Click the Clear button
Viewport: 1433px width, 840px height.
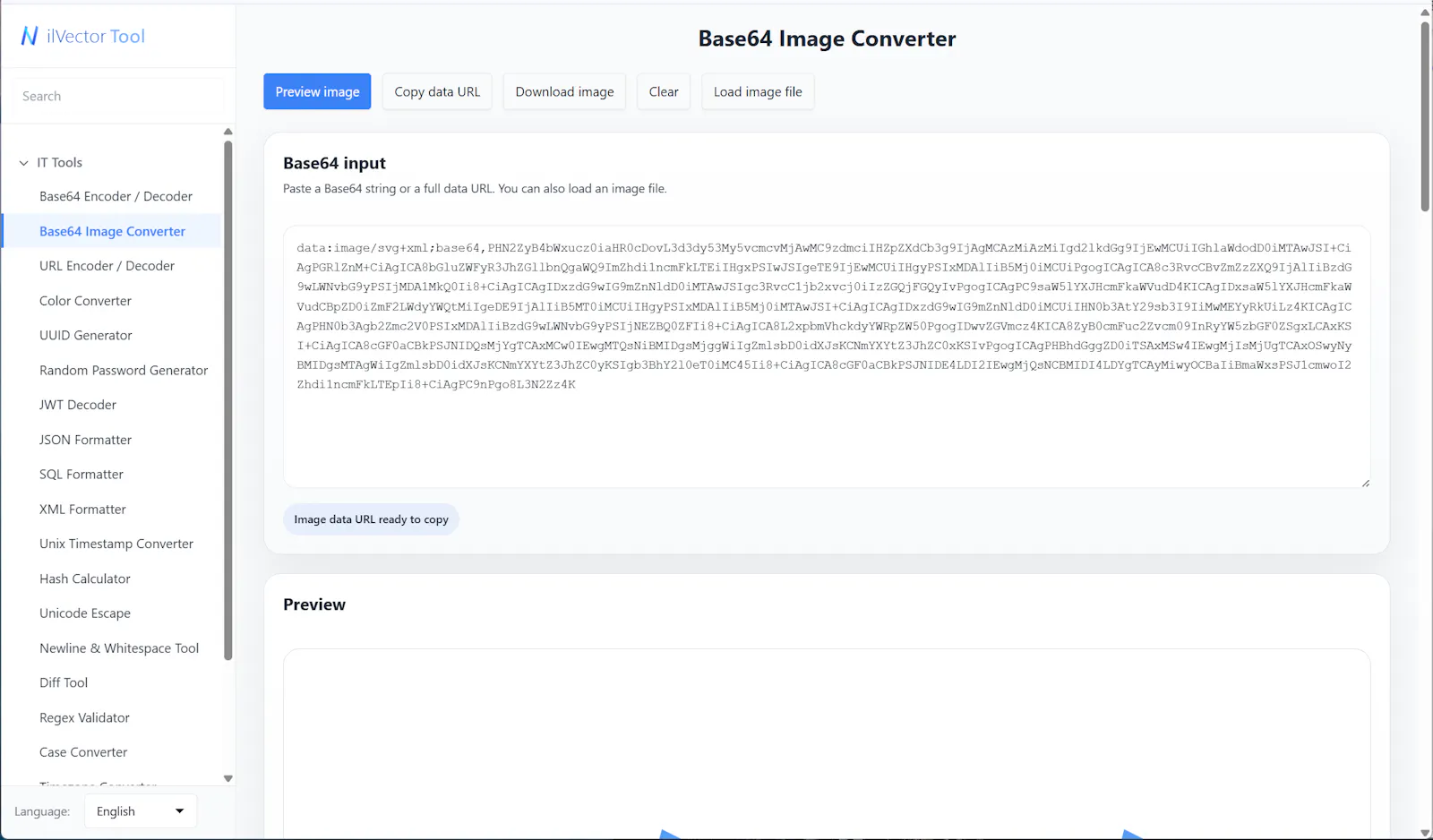664,91
